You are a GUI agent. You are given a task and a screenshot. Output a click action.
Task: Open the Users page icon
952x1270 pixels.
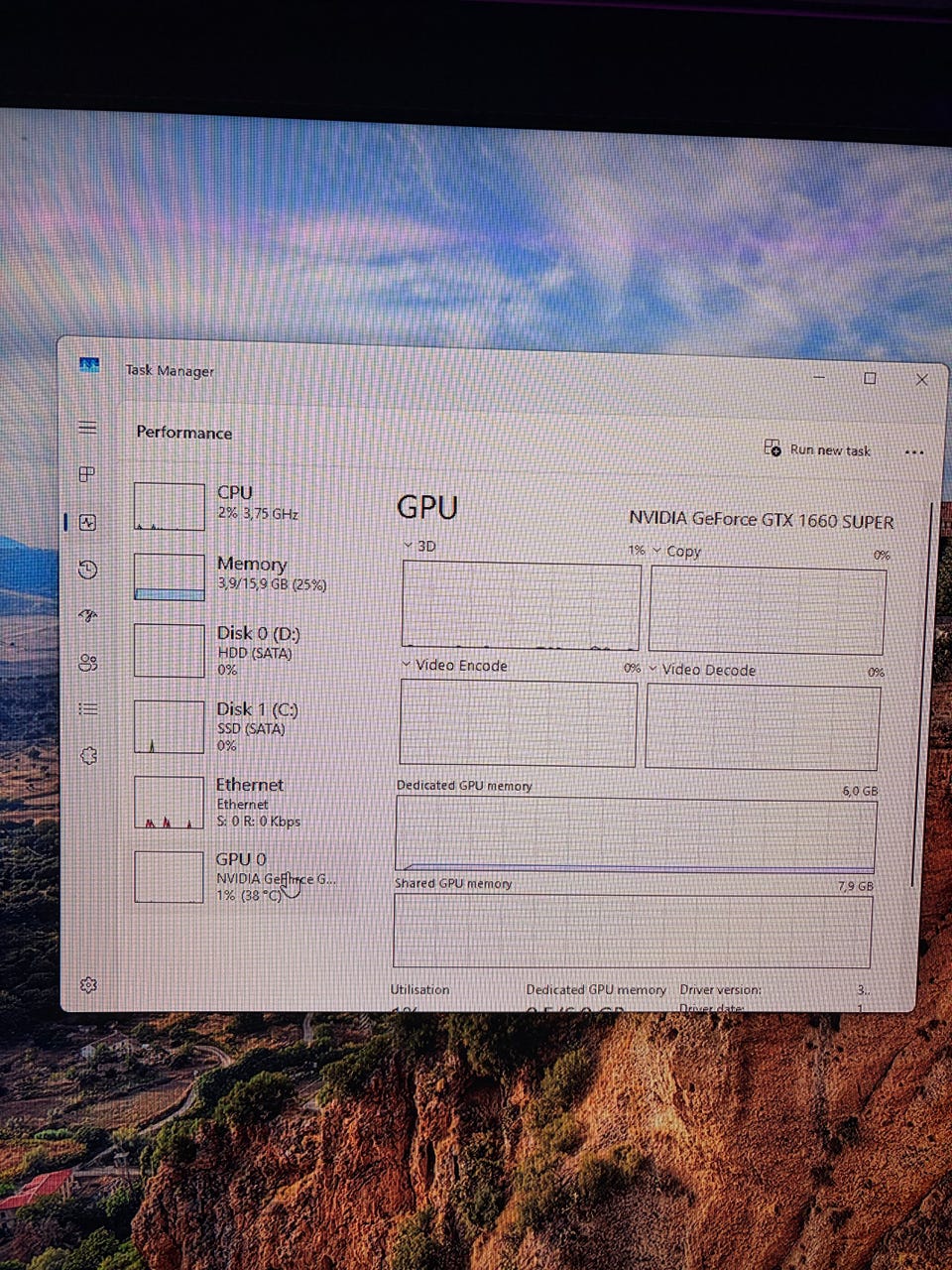87,662
